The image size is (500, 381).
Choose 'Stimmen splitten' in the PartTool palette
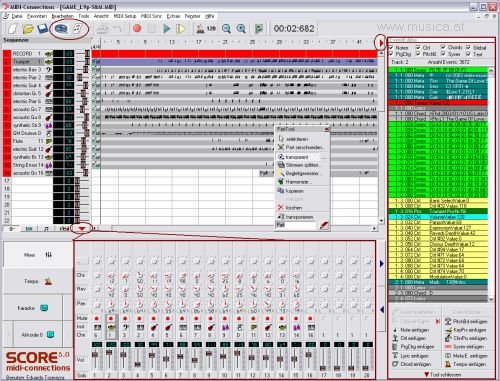[x=299, y=165]
